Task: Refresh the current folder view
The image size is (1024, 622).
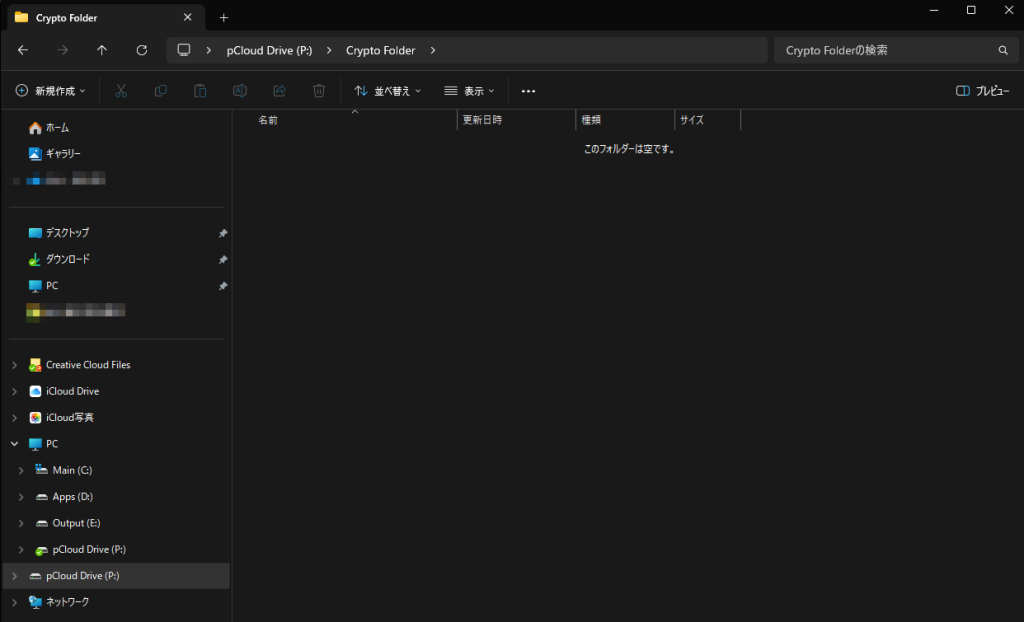Action: pos(142,50)
